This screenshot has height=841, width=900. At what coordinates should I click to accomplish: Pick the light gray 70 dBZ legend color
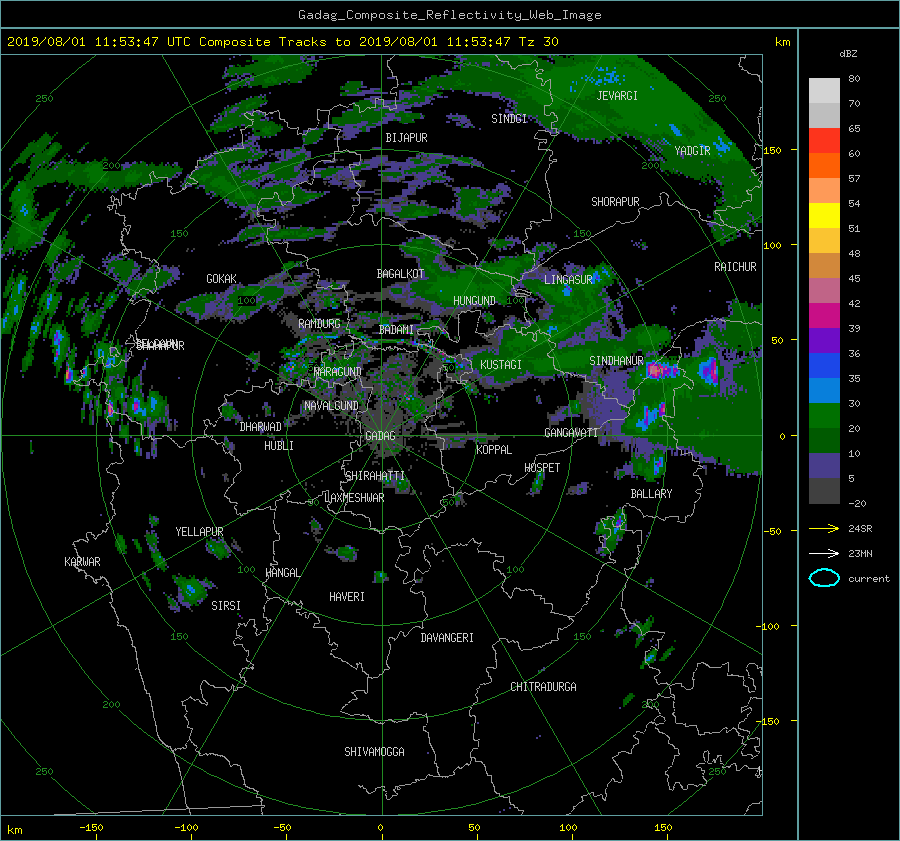coord(824,91)
